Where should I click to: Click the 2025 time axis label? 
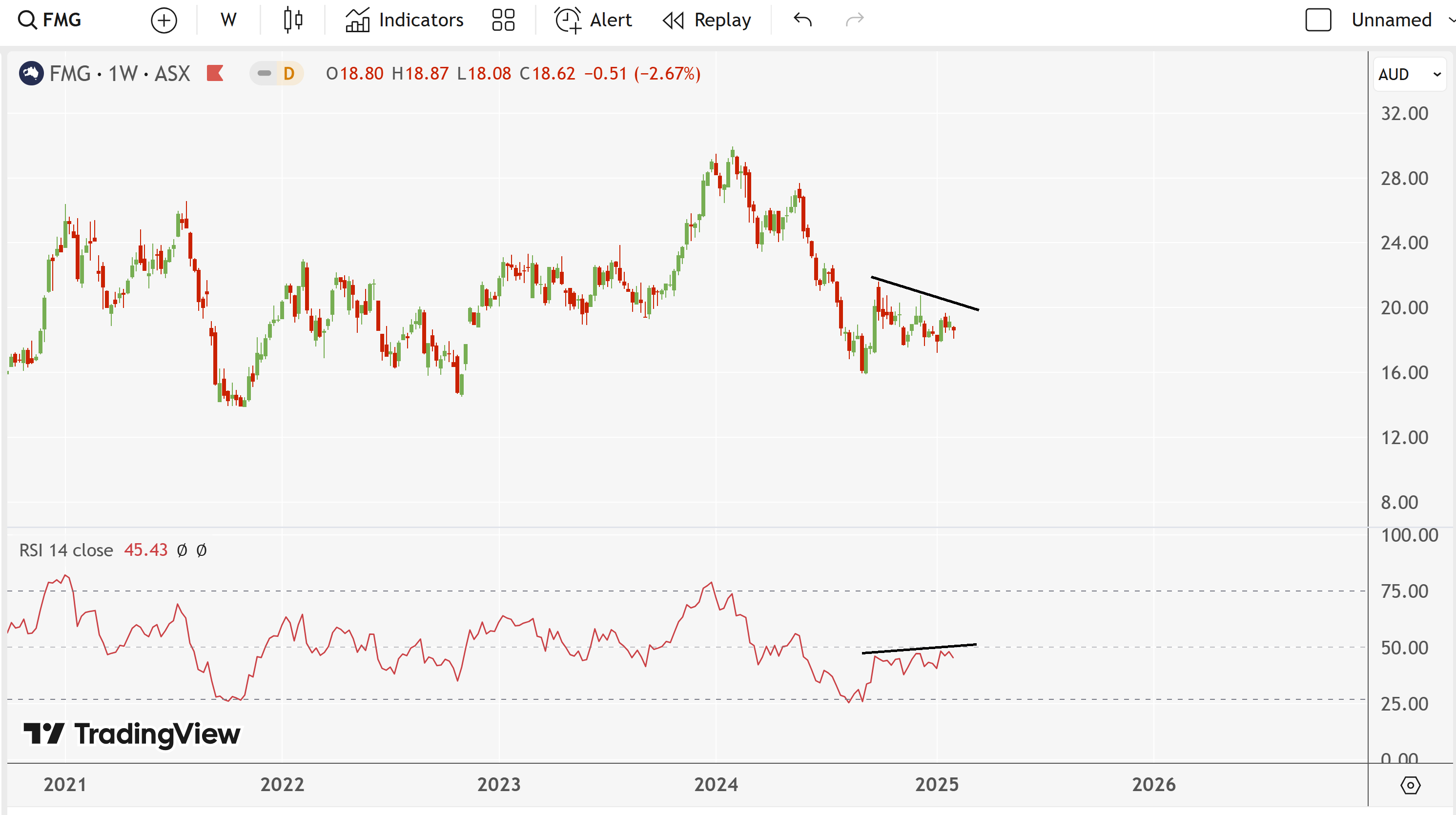[x=937, y=784]
